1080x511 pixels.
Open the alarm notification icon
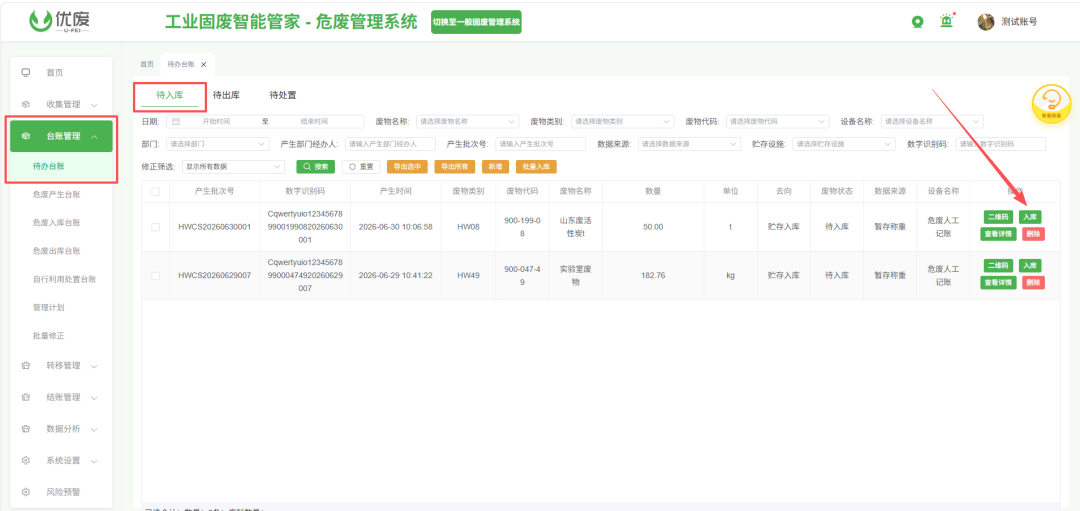[947, 21]
